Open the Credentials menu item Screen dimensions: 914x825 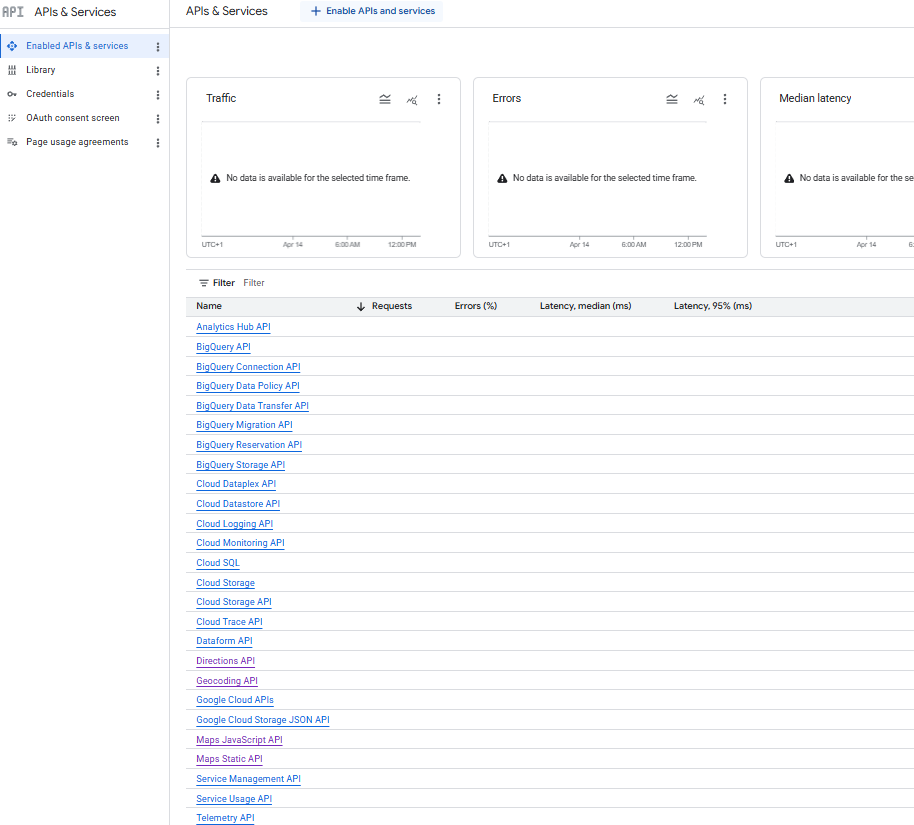click(x=85, y=94)
